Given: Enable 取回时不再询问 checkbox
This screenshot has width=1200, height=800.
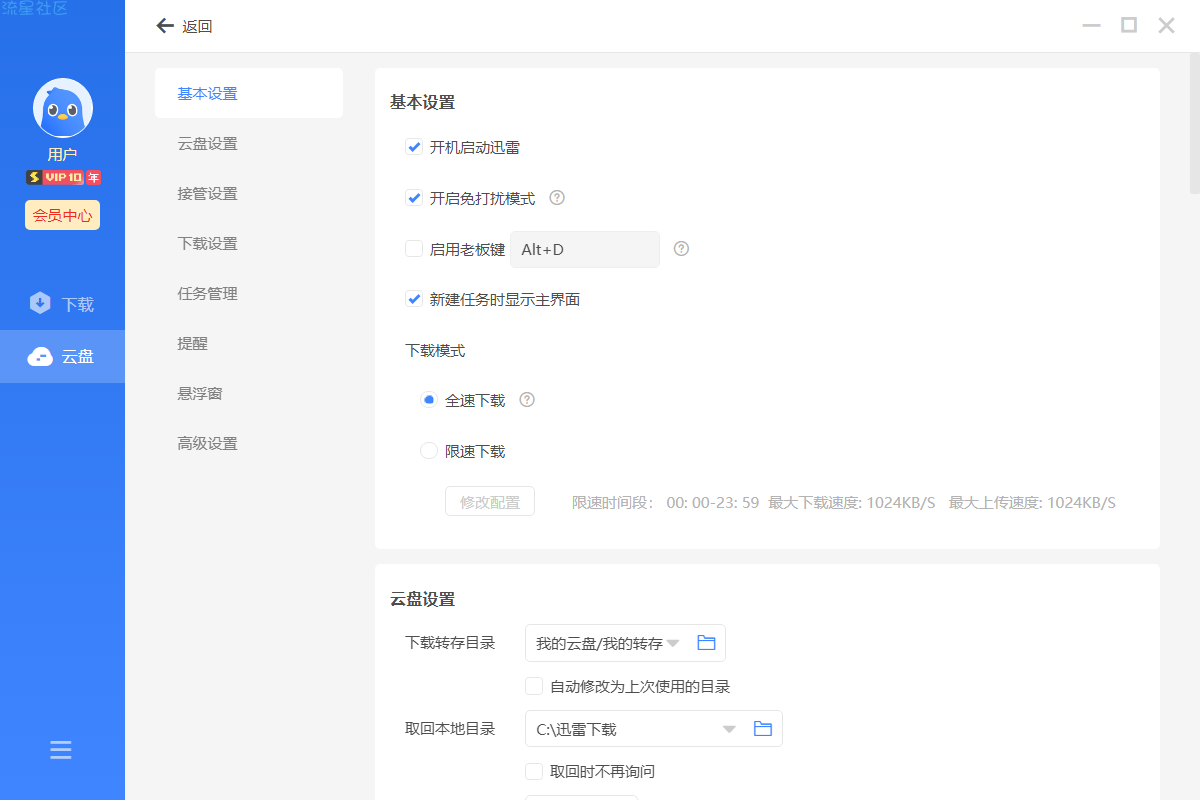Looking at the screenshot, I should pyautogui.click(x=534, y=771).
